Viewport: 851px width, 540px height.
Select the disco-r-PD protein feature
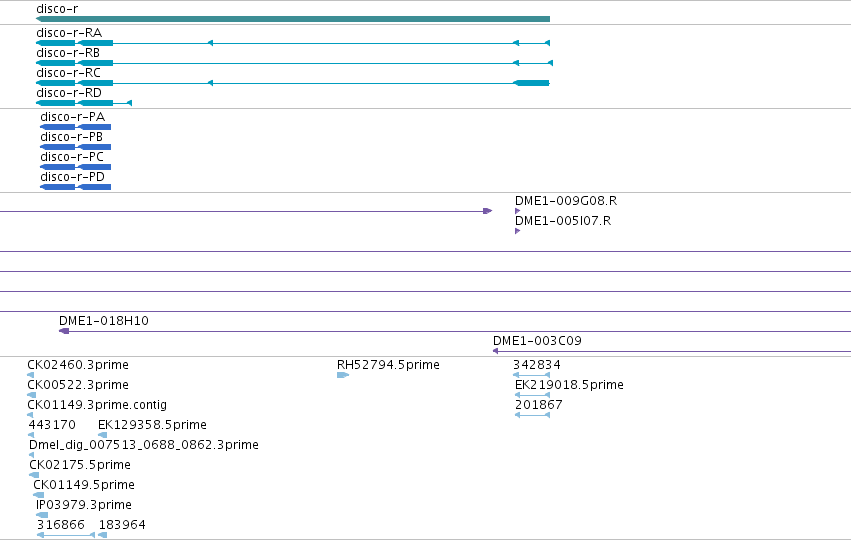point(75,187)
